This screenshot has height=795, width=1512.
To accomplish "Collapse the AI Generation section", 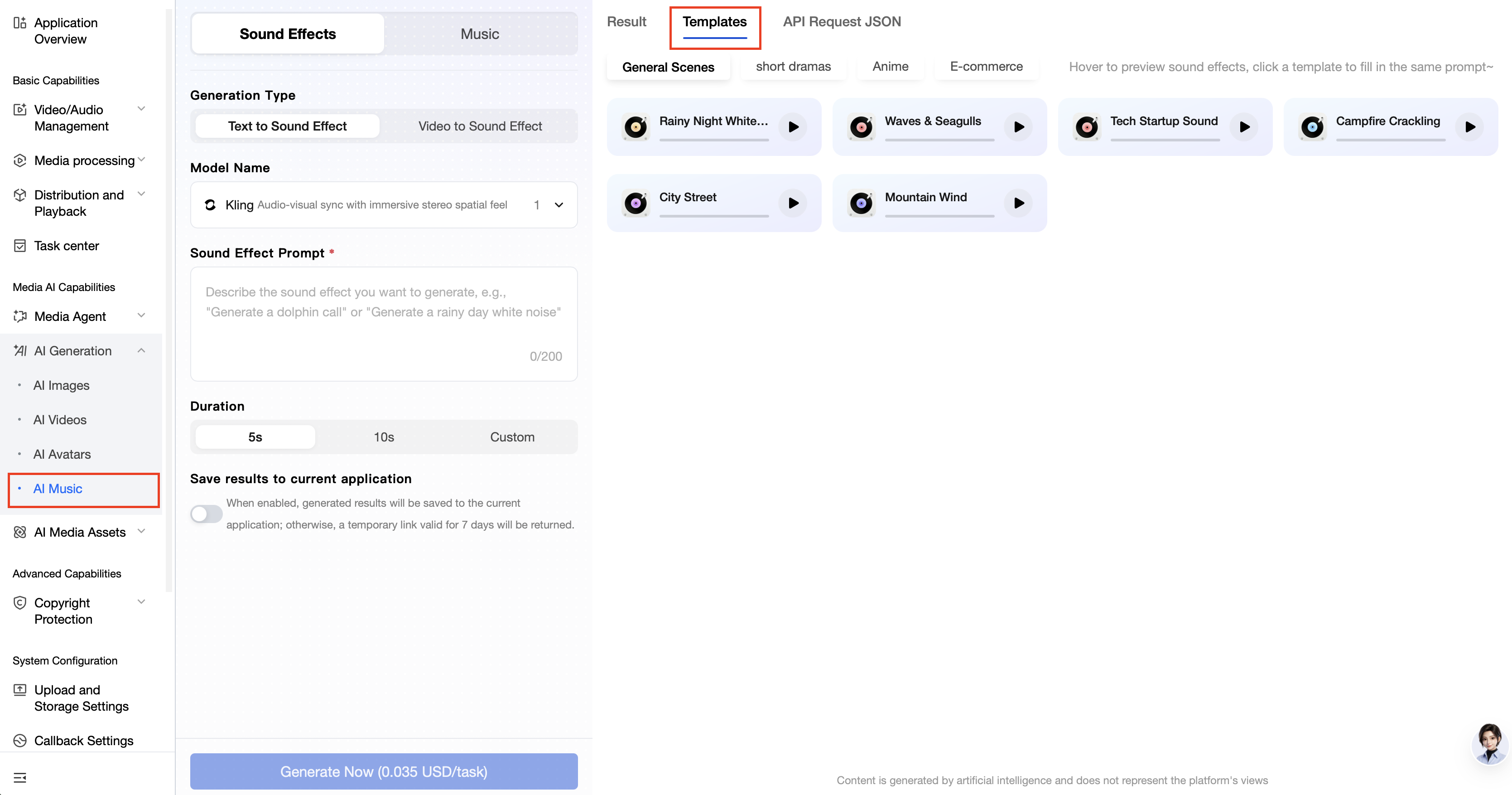I will pyautogui.click(x=141, y=350).
